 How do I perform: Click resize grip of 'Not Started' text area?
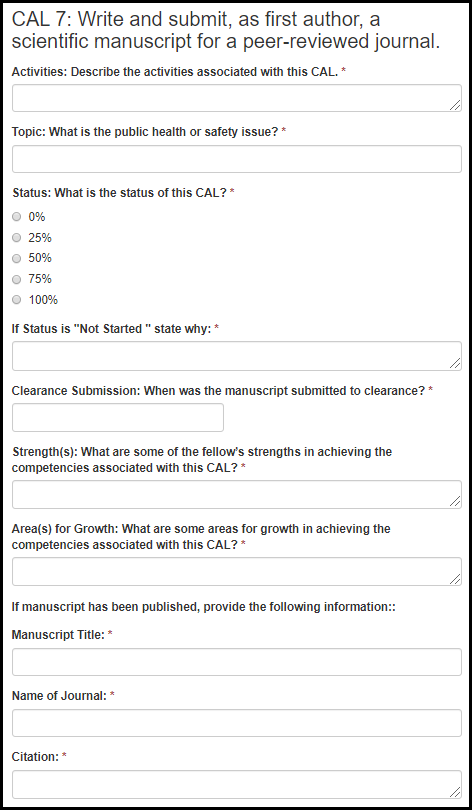455,364
